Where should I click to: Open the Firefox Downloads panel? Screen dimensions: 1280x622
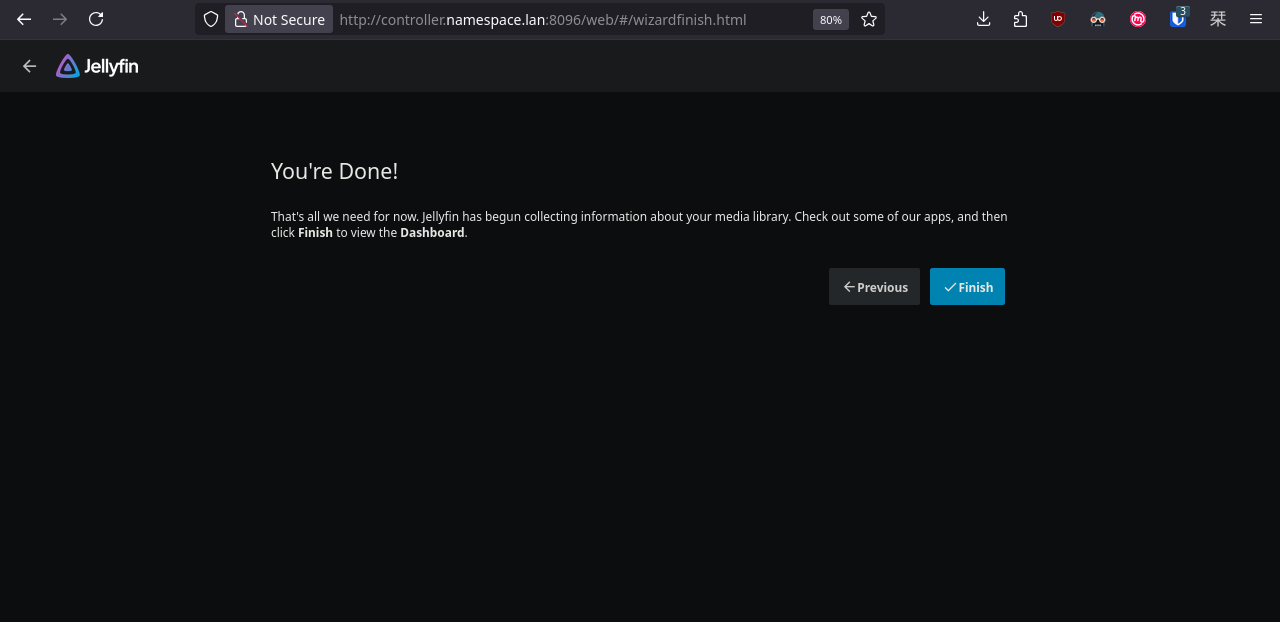click(x=984, y=19)
